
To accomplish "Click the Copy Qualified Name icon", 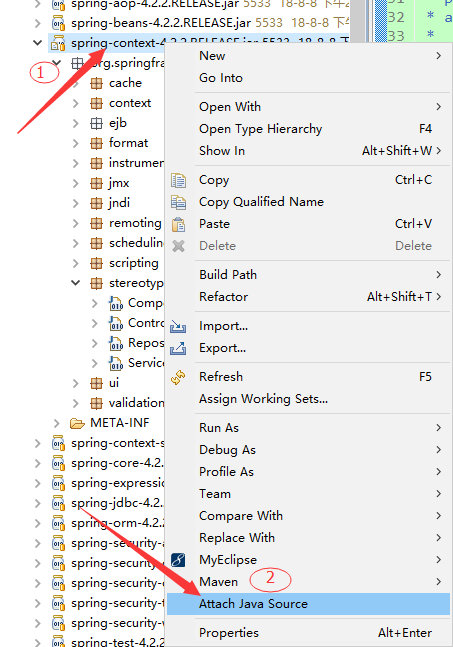I will pyautogui.click(x=178, y=202).
